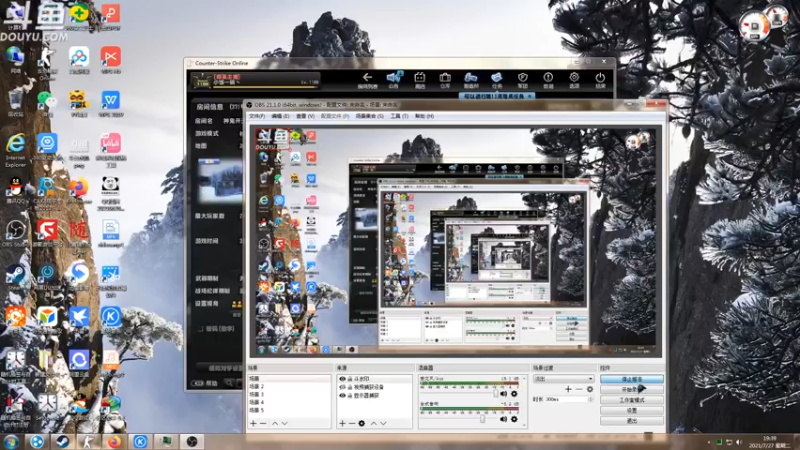Remove selected scene with minus button
This screenshot has height=450, width=800.
263,423
